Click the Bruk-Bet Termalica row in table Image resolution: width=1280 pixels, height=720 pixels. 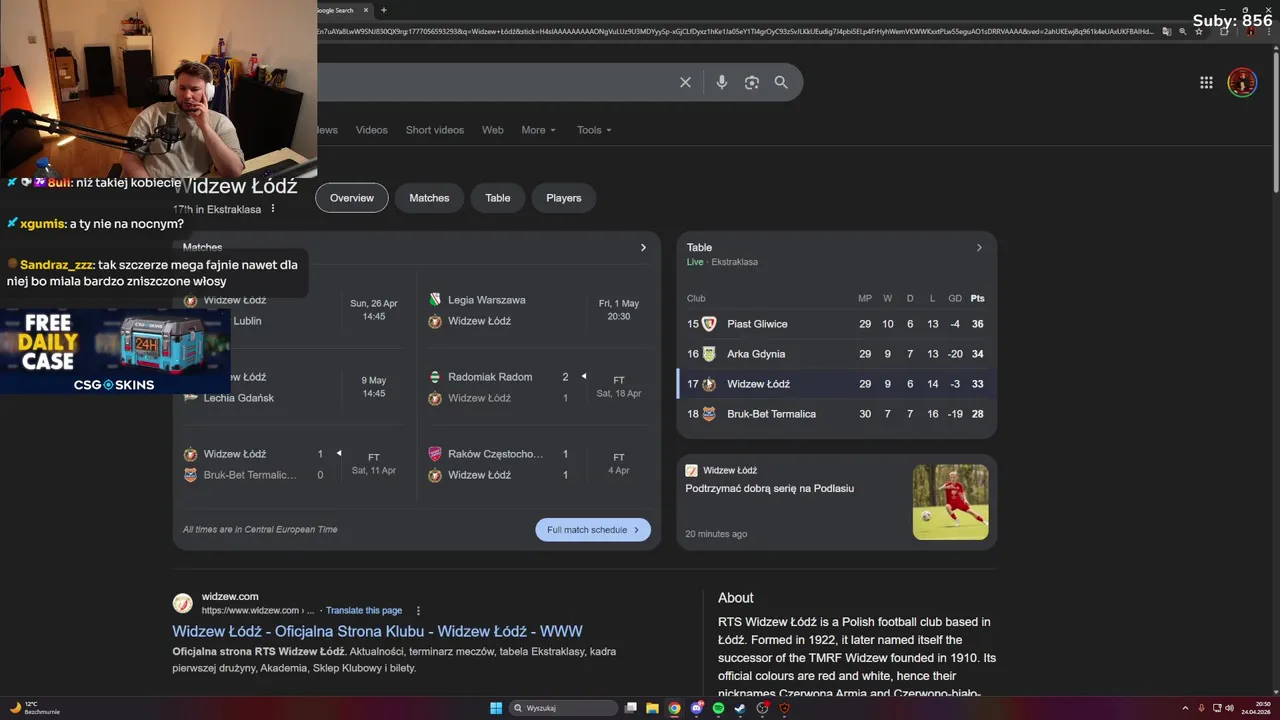pyautogui.click(x=837, y=414)
